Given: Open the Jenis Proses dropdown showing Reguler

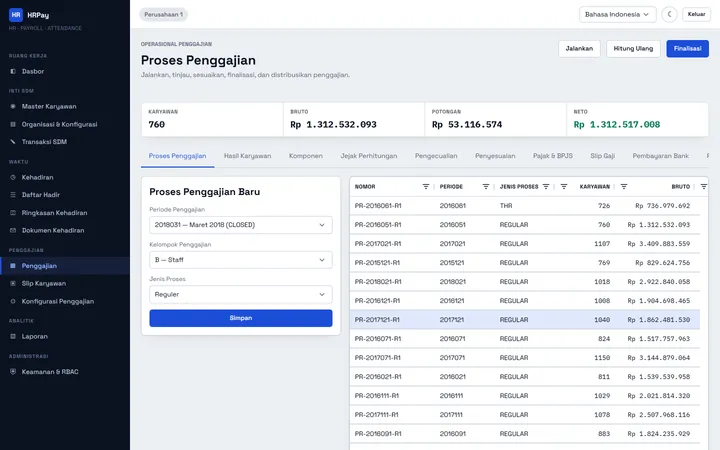Looking at the screenshot, I should [241, 294].
